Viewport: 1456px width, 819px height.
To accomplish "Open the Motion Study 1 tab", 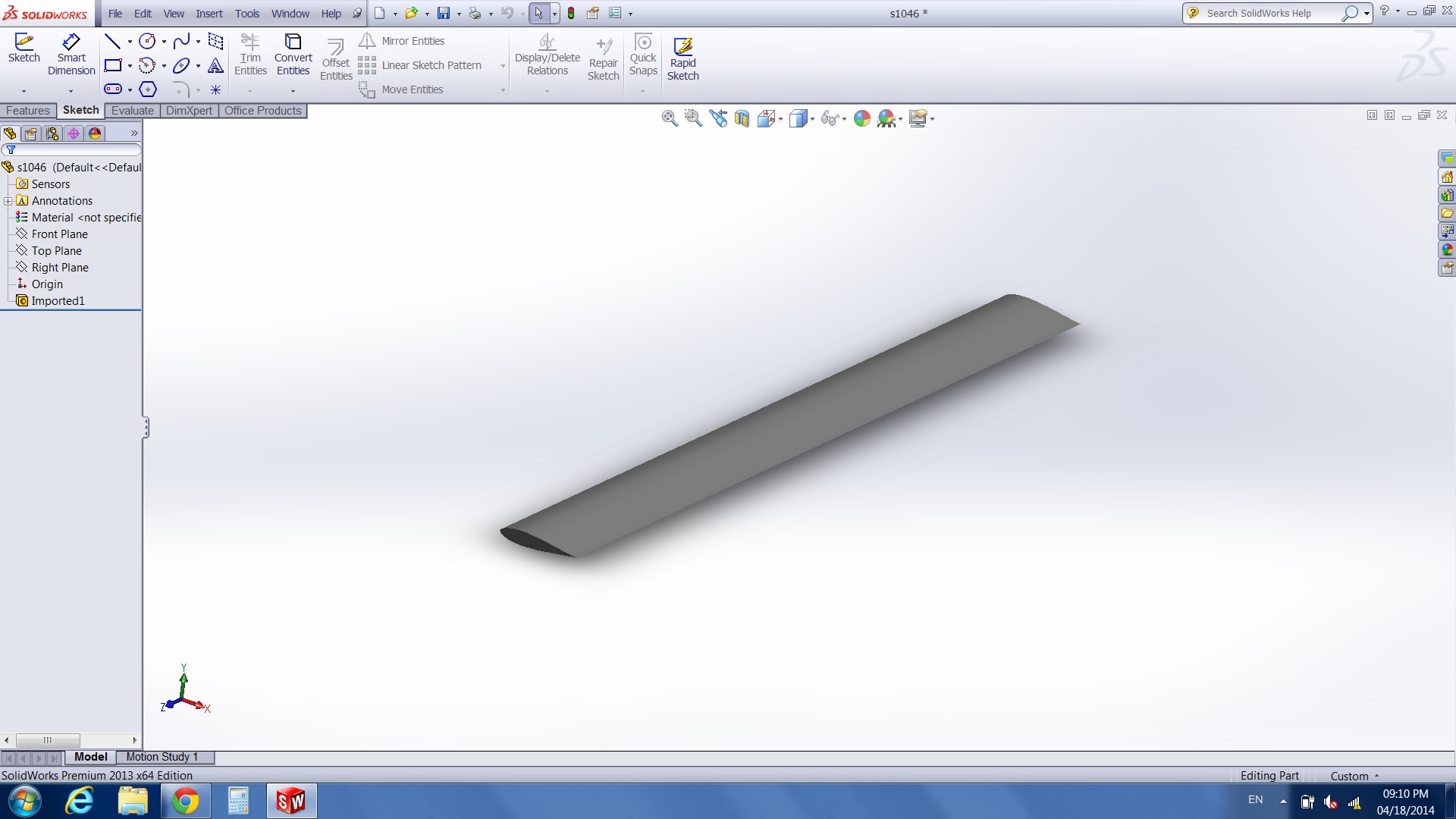I will click(162, 757).
